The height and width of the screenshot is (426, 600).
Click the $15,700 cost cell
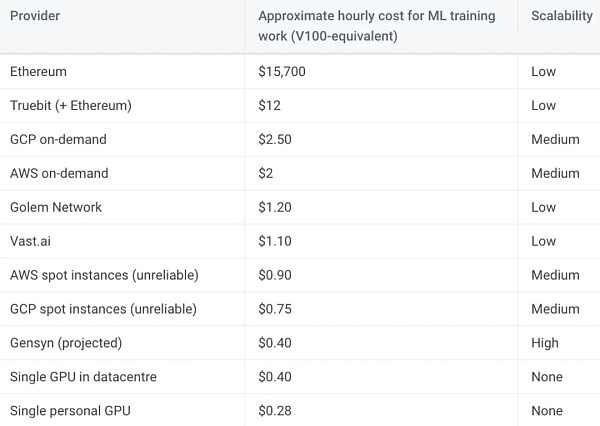pyautogui.click(x=282, y=72)
